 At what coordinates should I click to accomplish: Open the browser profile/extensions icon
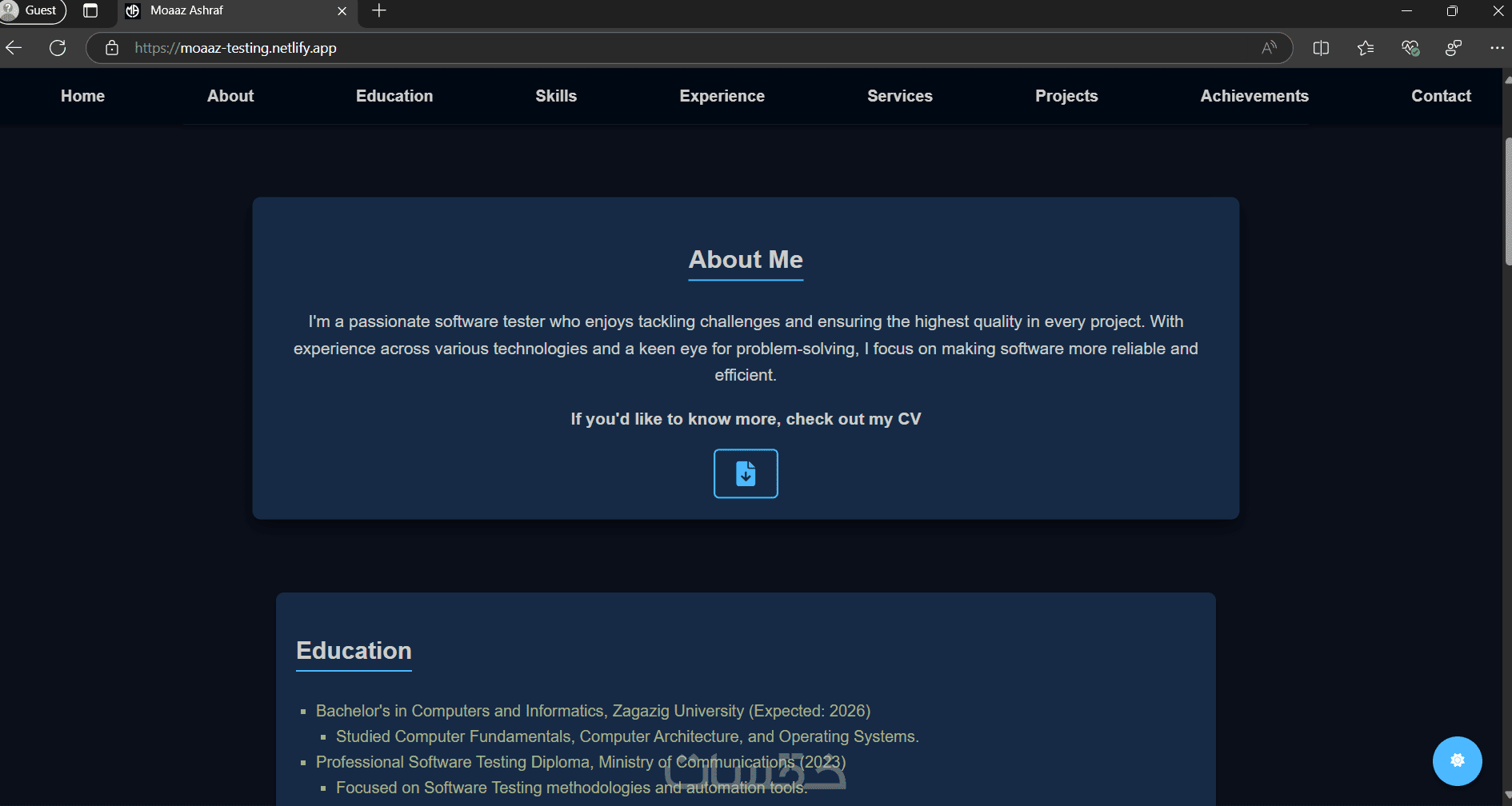(1454, 48)
